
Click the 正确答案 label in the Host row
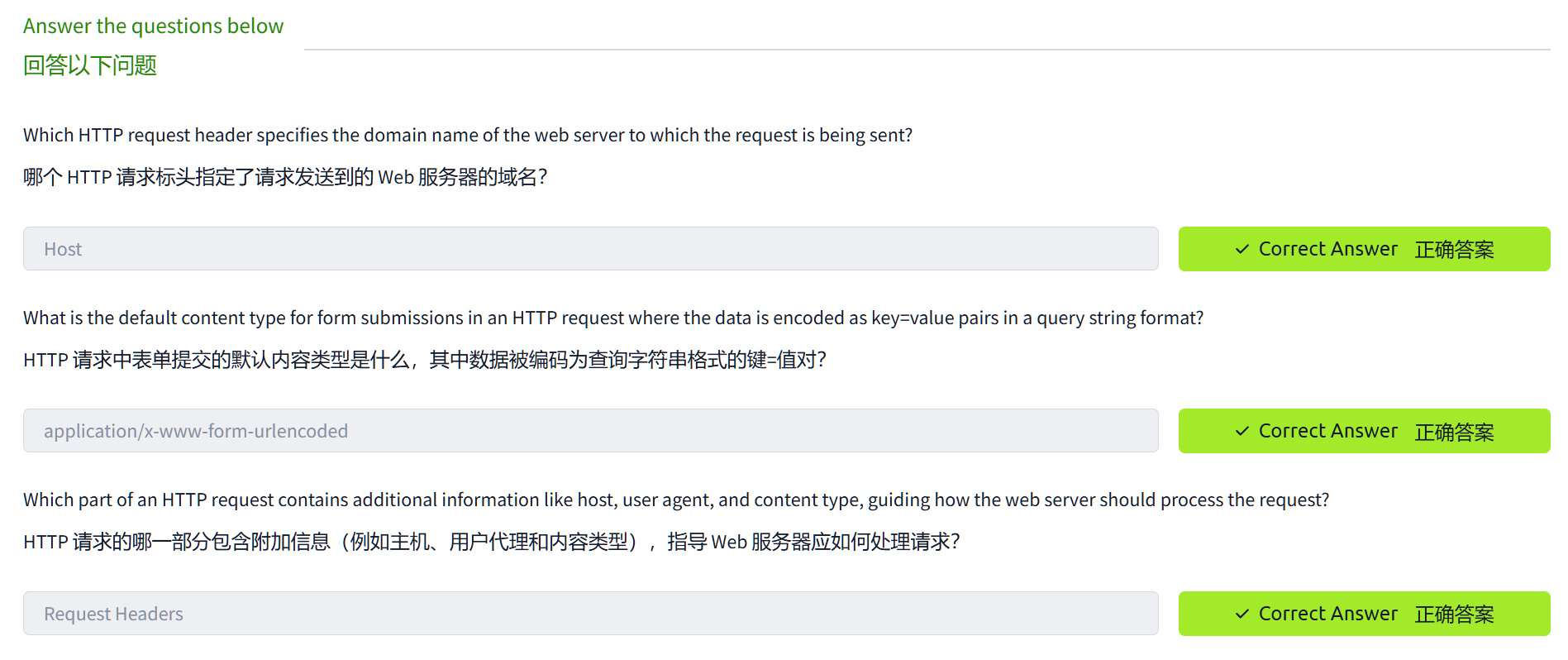(1454, 250)
